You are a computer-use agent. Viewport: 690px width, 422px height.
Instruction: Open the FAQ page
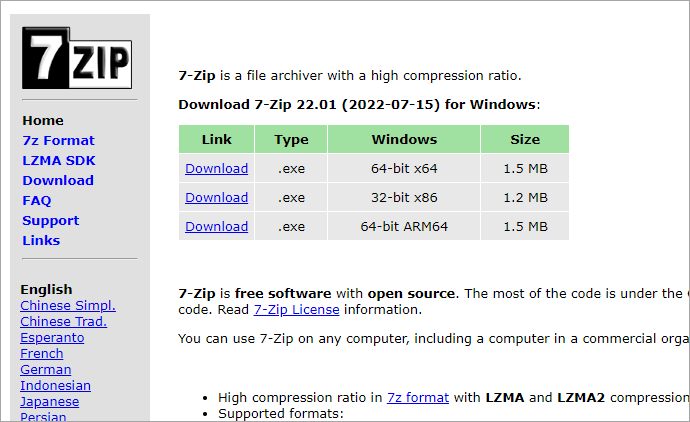tap(37, 200)
